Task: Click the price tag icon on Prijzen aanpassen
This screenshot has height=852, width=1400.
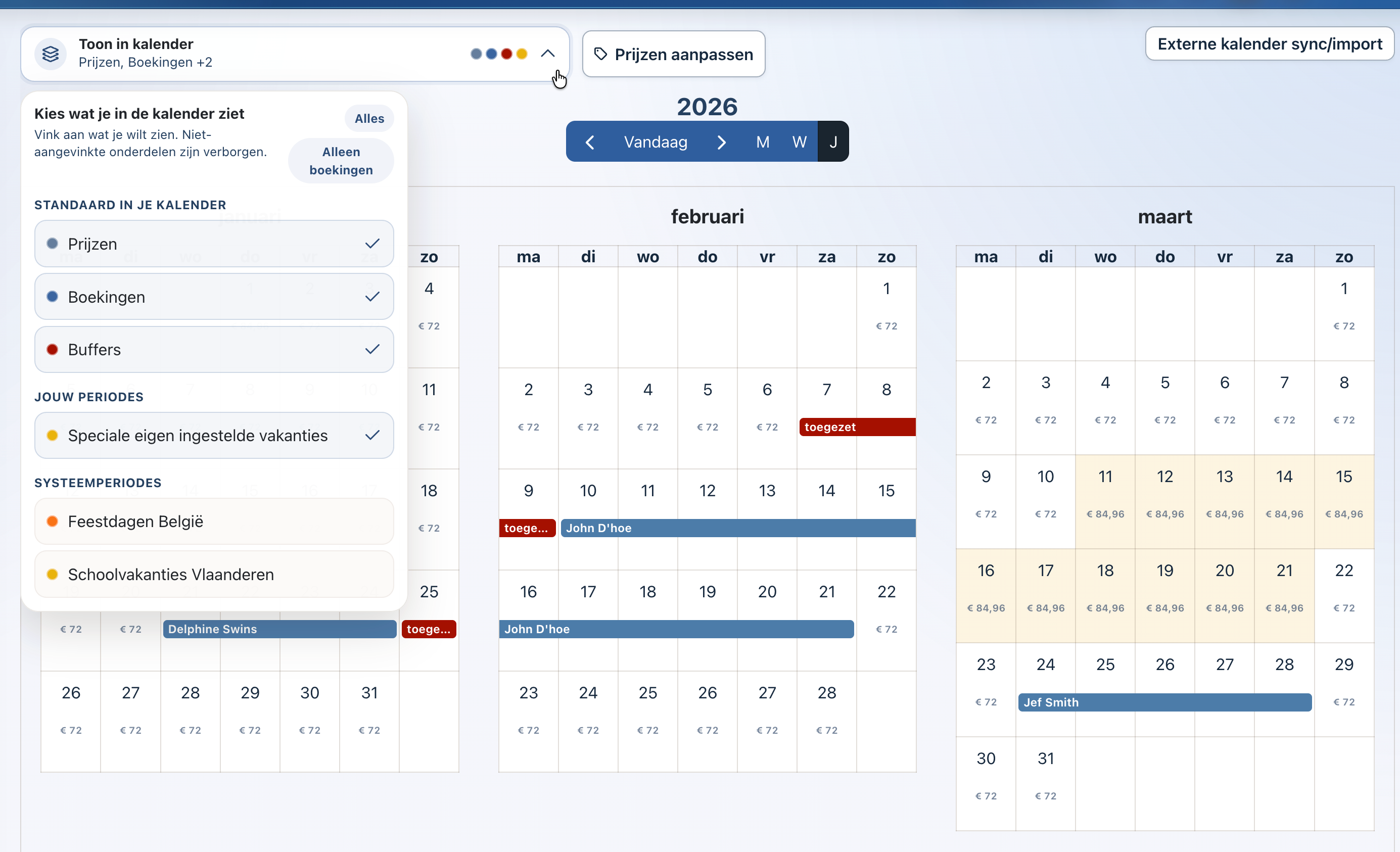Action: click(x=600, y=54)
